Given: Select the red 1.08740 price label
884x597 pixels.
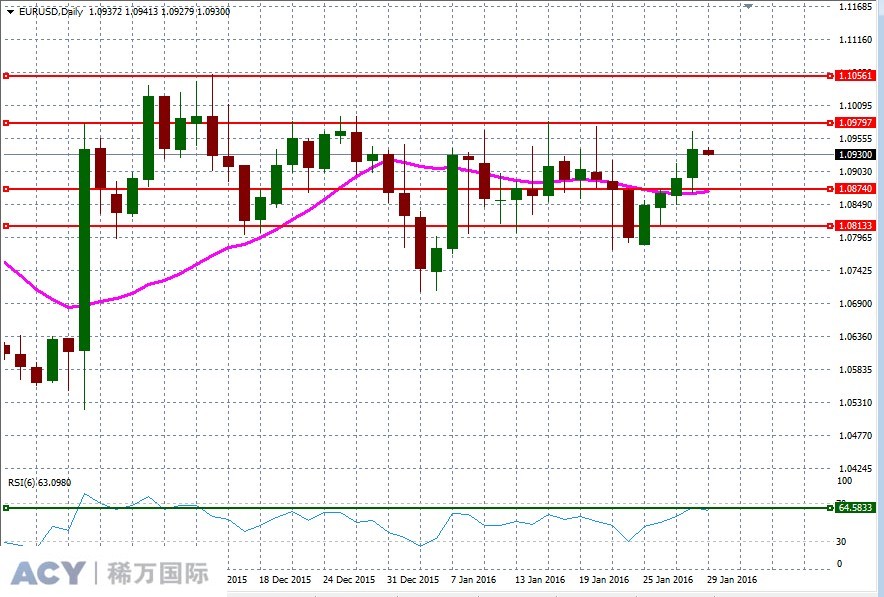Looking at the screenshot, I should pyautogui.click(x=855, y=189).
